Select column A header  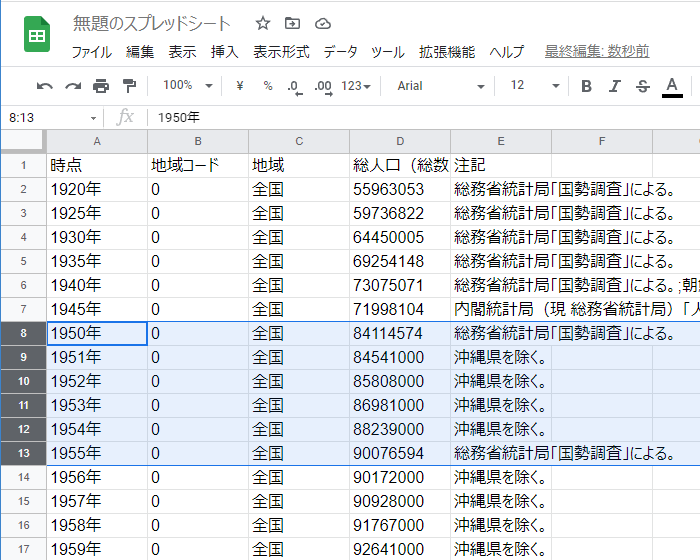coord(97,142)
